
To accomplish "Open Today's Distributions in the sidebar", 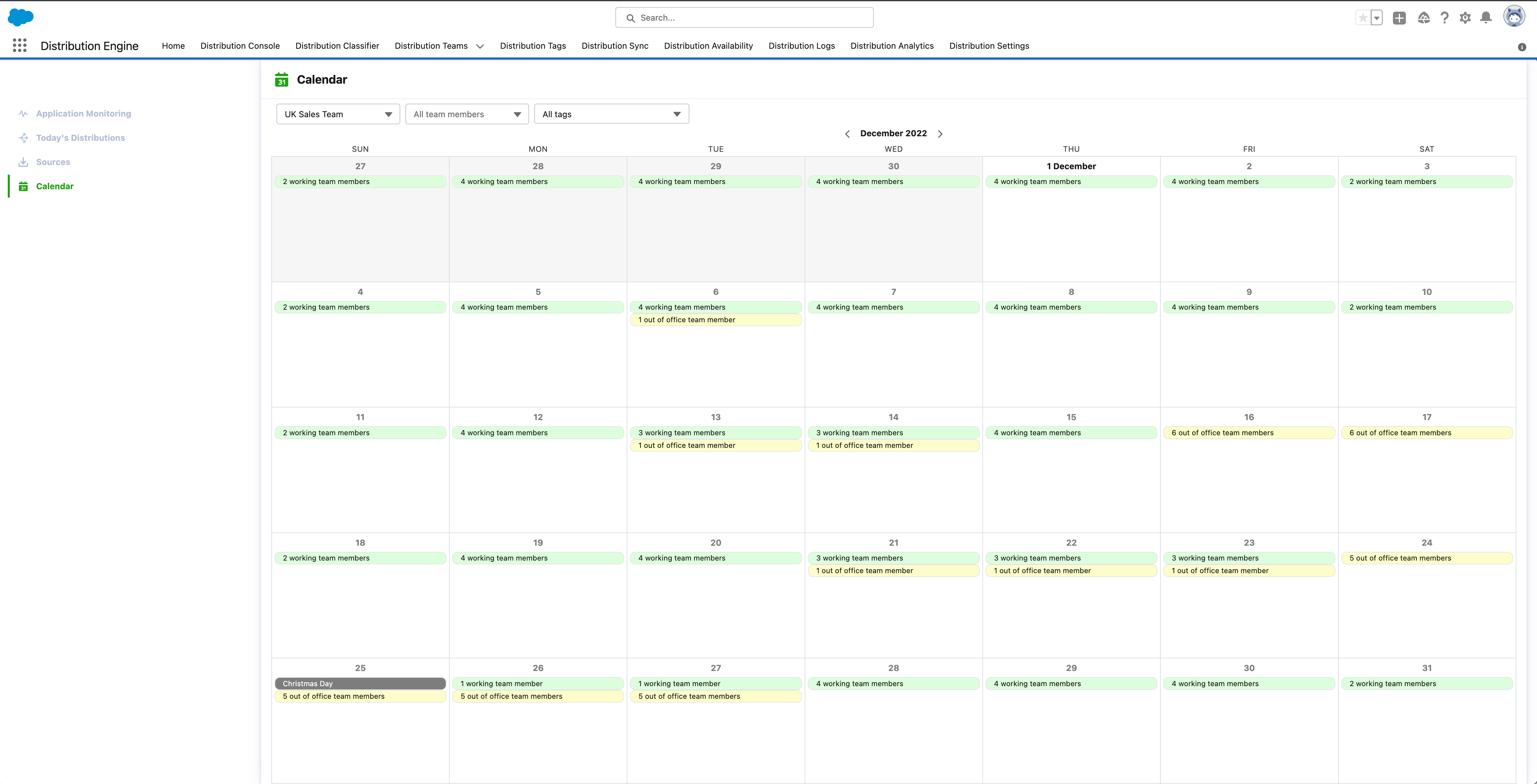I will click(x=80, y=138).
